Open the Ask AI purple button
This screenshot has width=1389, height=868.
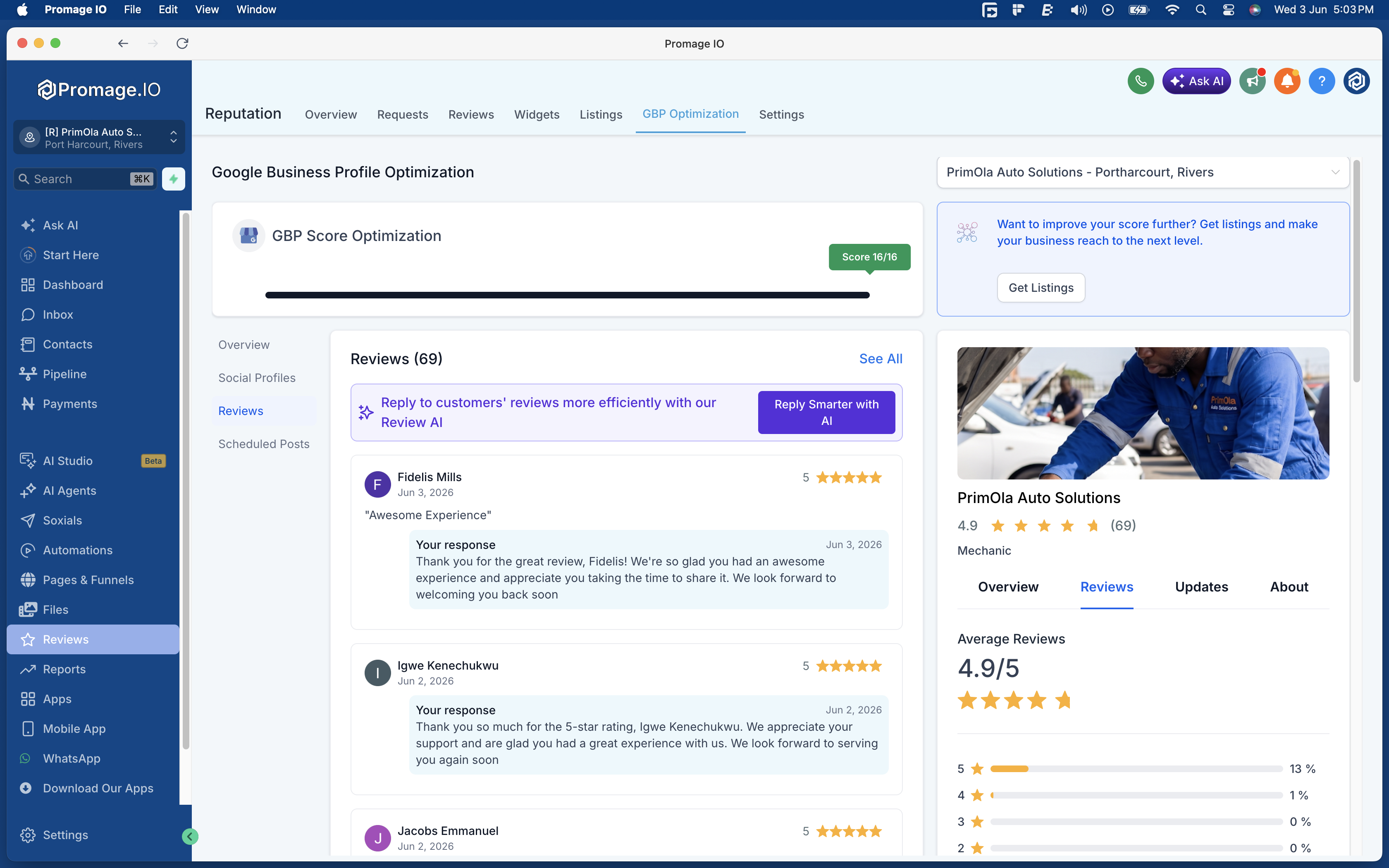1196,81
